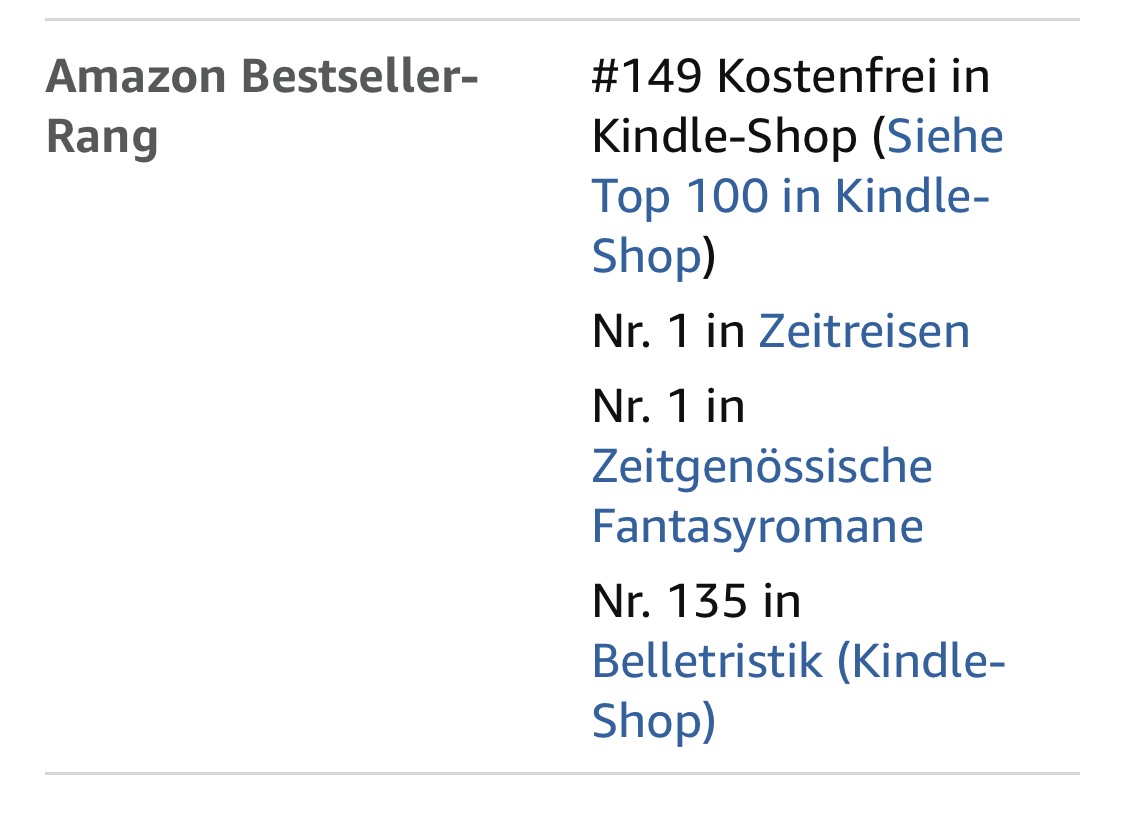Click the word Siehe in the link

point(945,136)
